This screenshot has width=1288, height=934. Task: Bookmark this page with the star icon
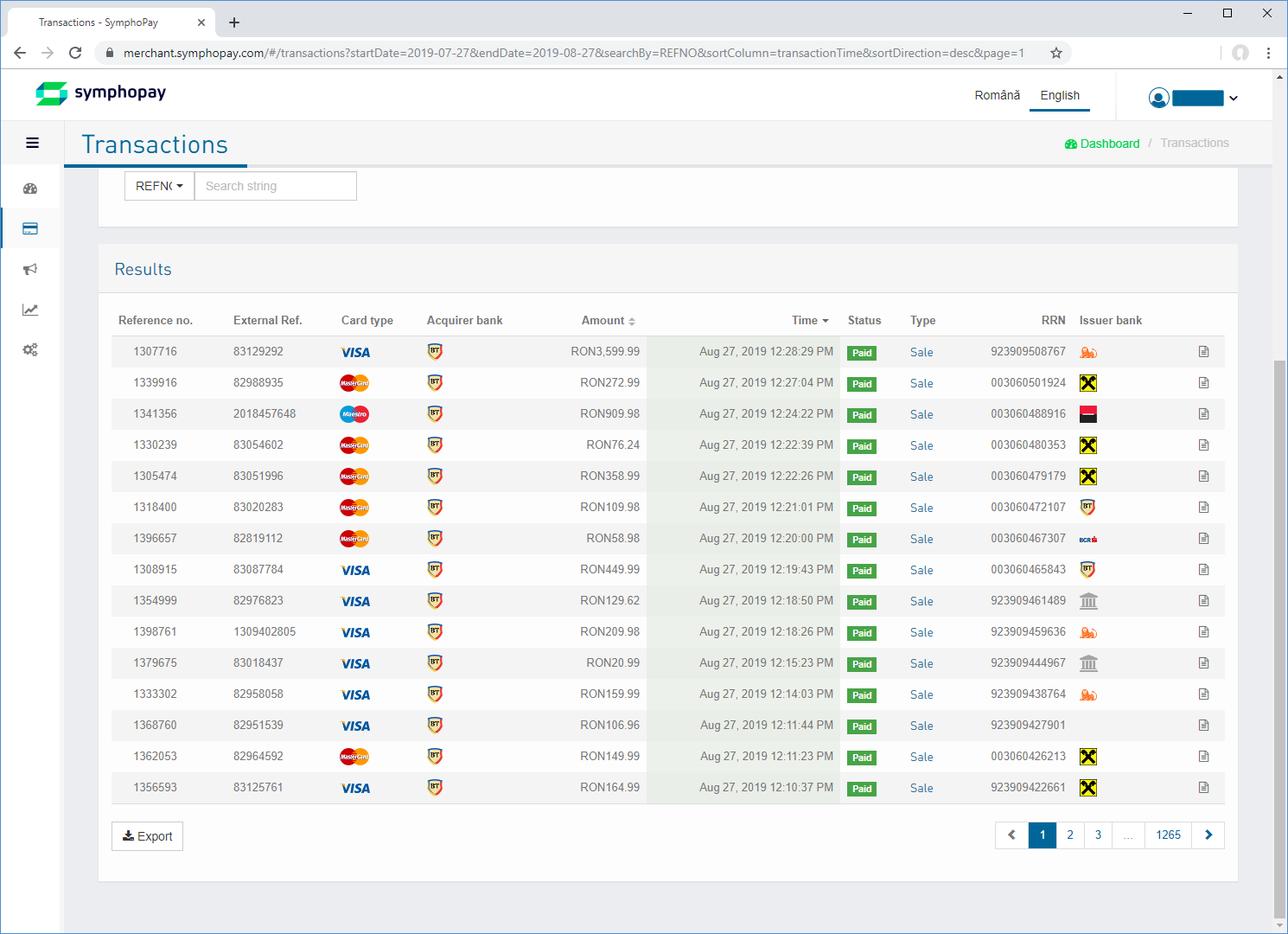tap(1055, 53)
